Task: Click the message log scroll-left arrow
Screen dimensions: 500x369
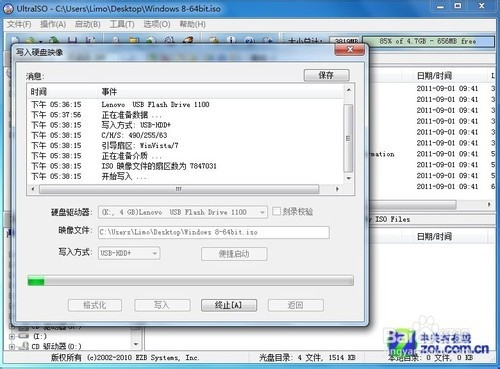Action: [x=33, y=189]
